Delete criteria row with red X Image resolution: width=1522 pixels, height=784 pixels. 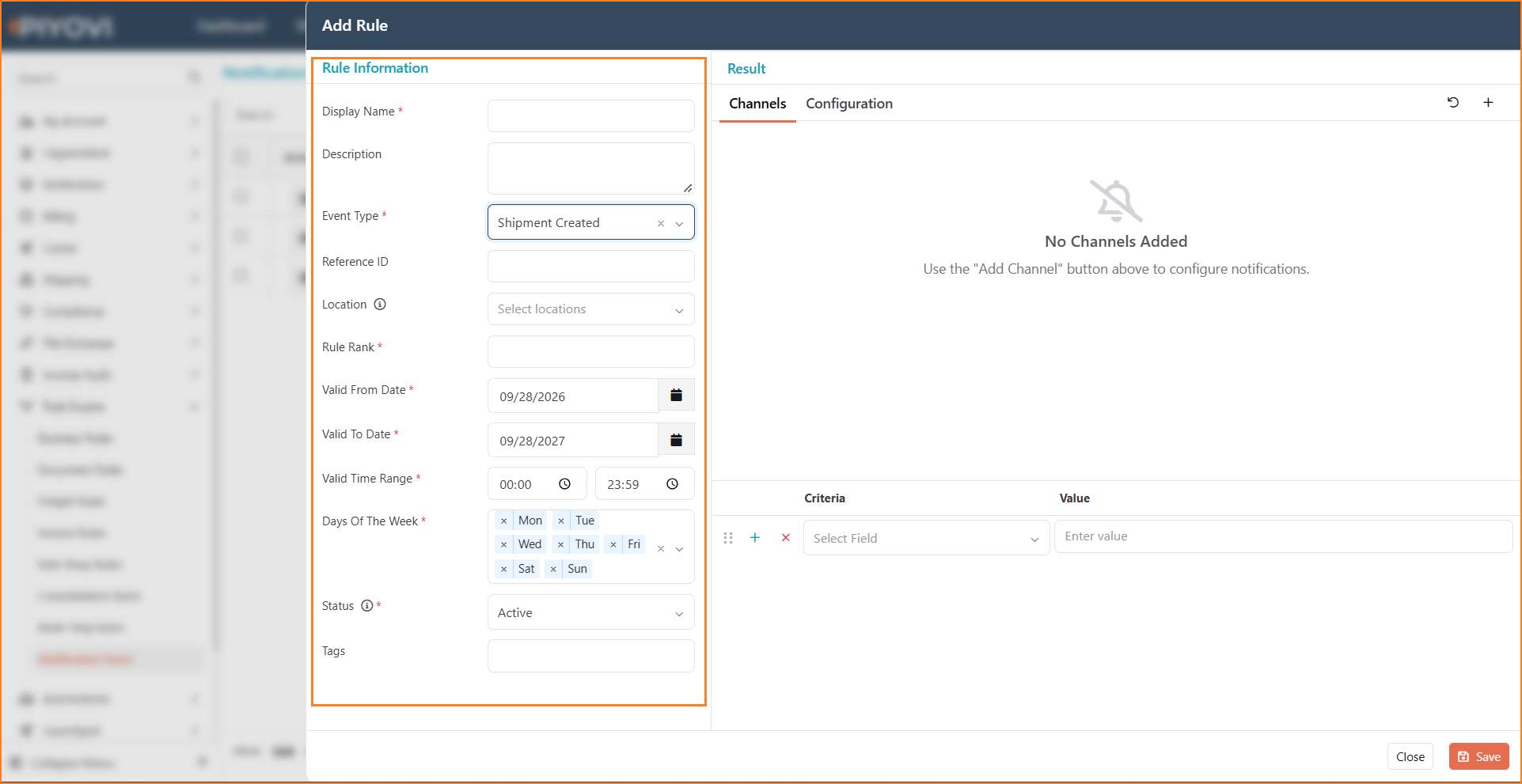pyautogui.click(x=786, y=537)
